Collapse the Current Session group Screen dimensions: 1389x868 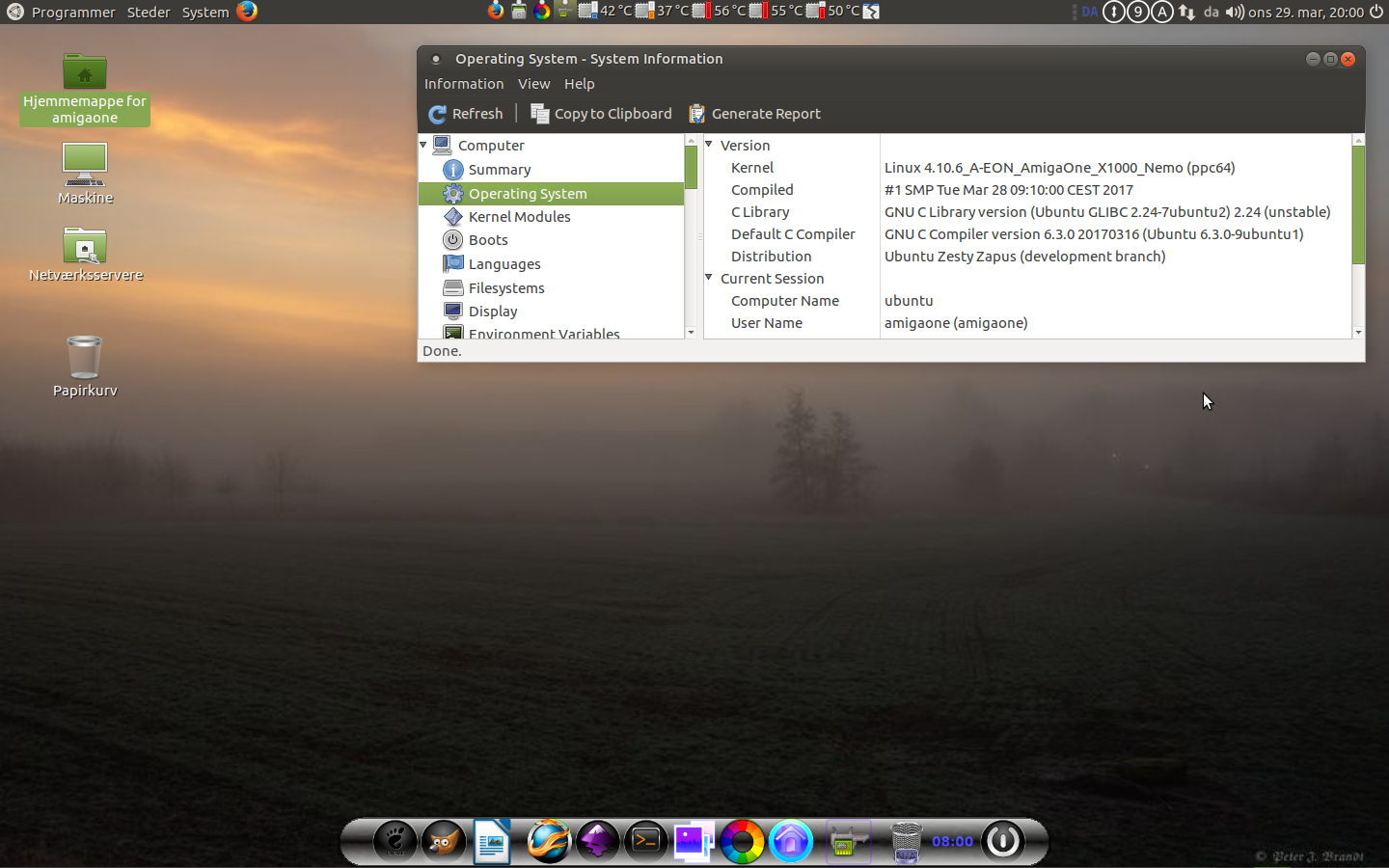(709, 278)
